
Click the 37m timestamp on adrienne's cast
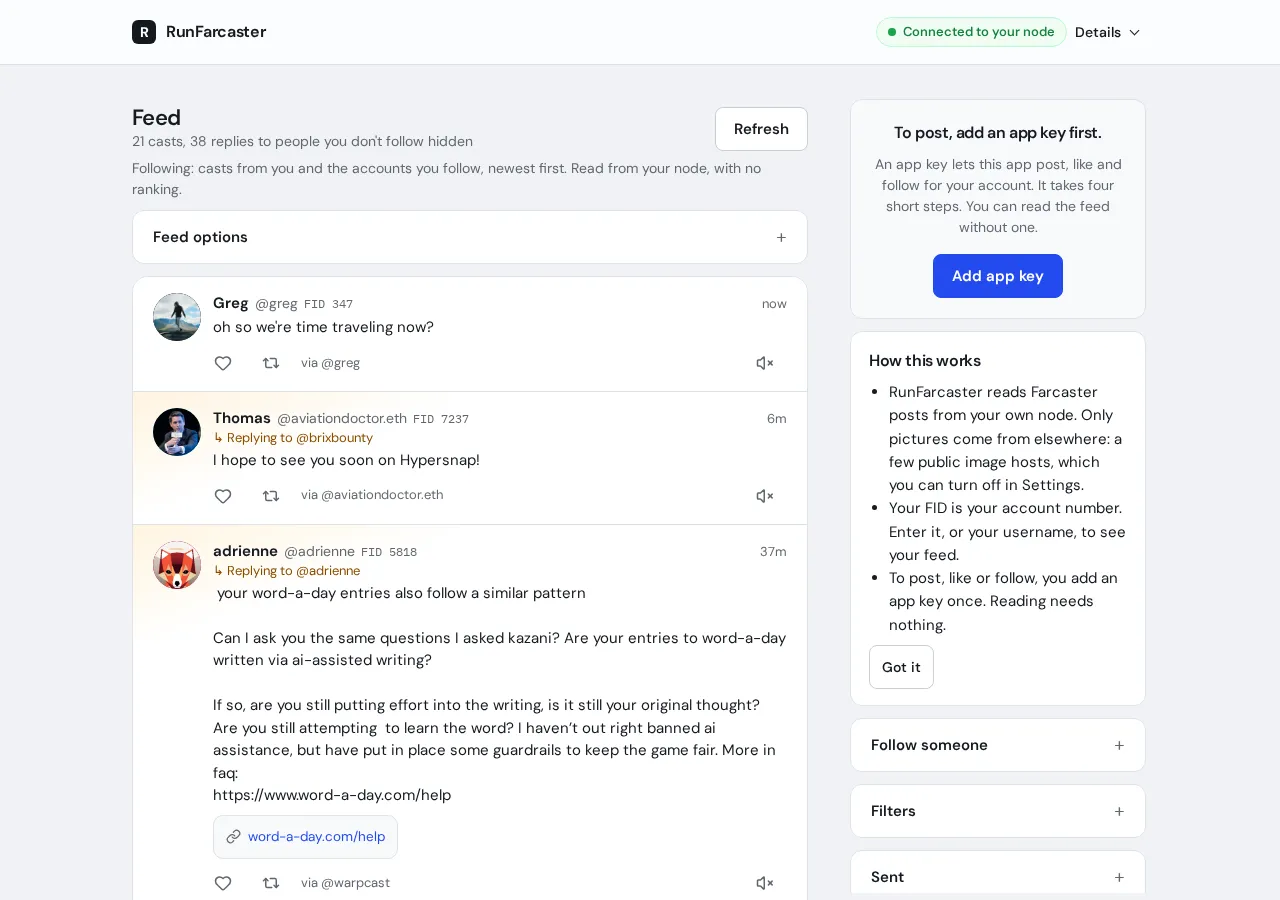click(773, 551)
